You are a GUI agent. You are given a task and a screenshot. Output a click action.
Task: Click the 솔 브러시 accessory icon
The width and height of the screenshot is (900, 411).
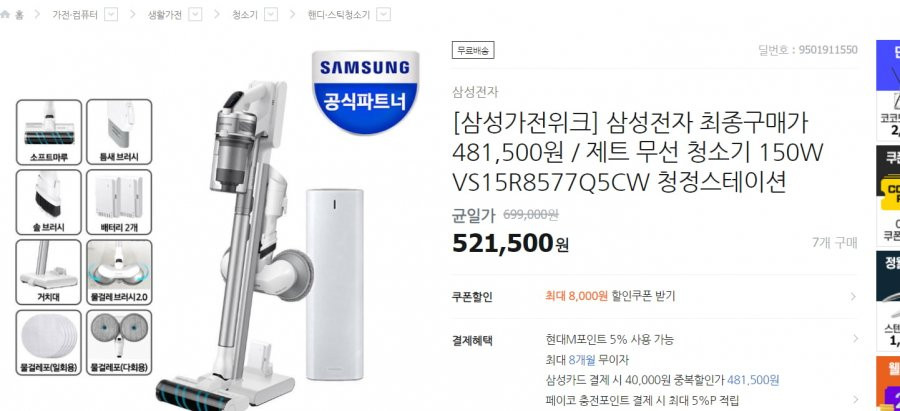[x=49, y=202]
